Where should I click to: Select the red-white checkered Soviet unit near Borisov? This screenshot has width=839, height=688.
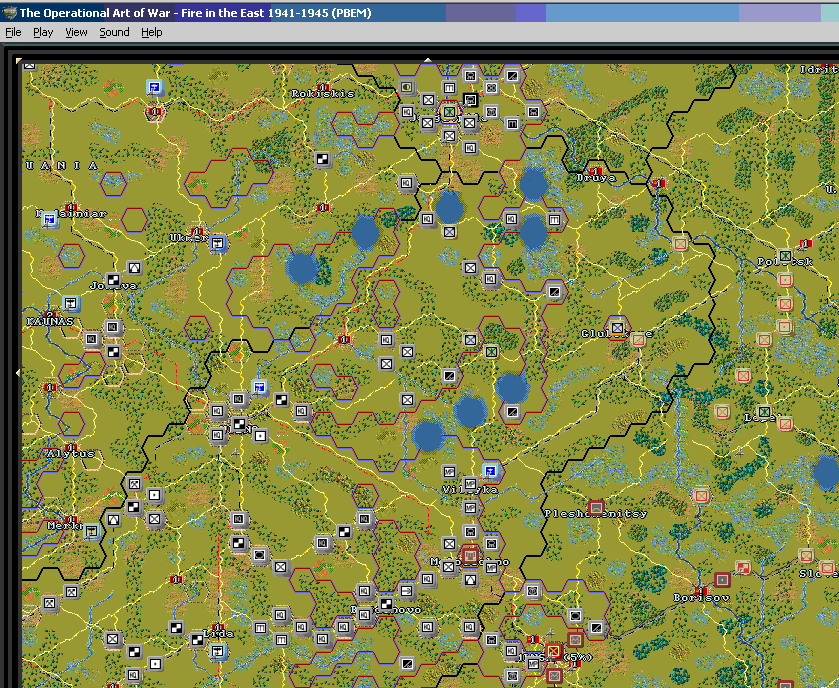tap(742, 568)
